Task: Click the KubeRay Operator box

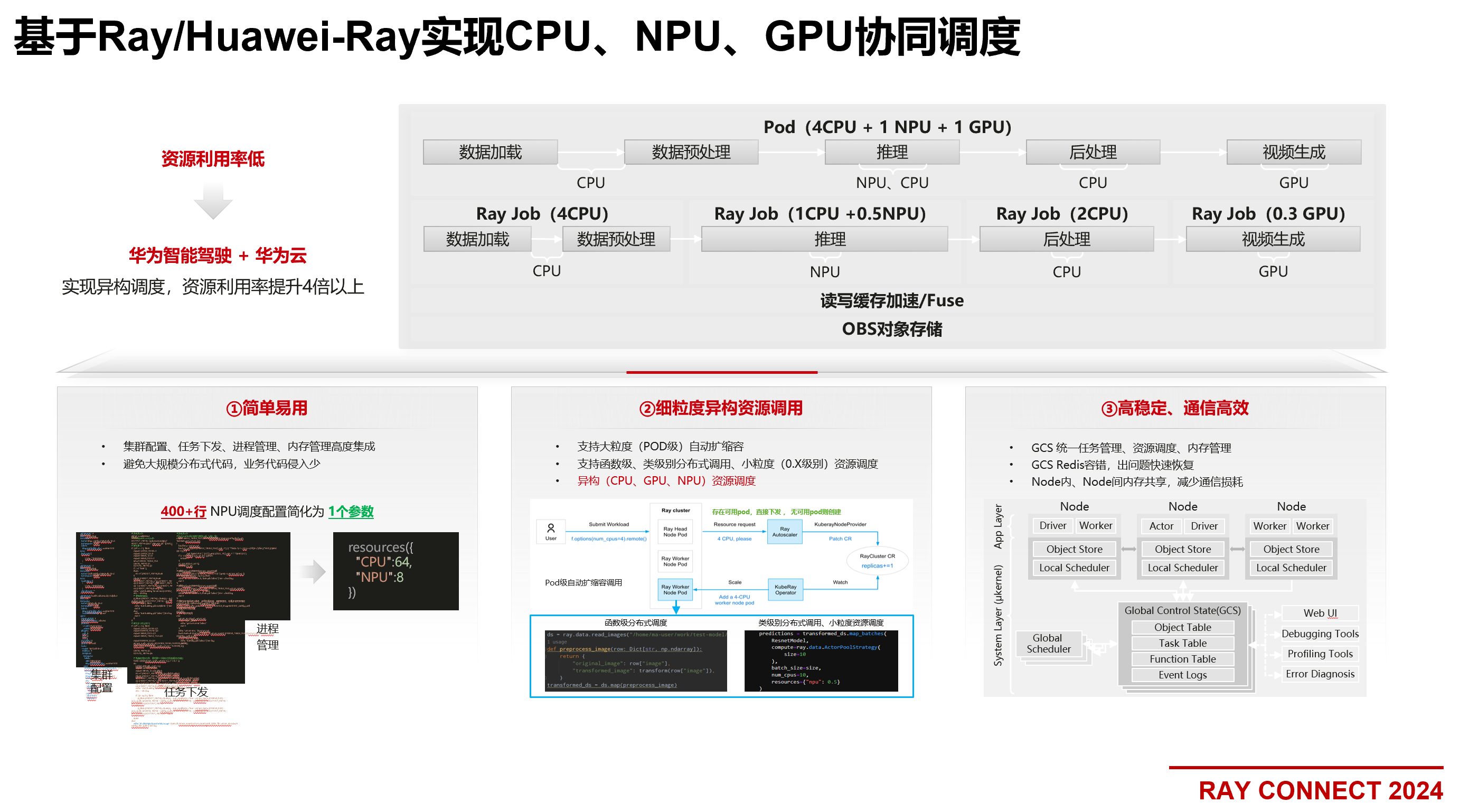Action: tap(785, 589)
